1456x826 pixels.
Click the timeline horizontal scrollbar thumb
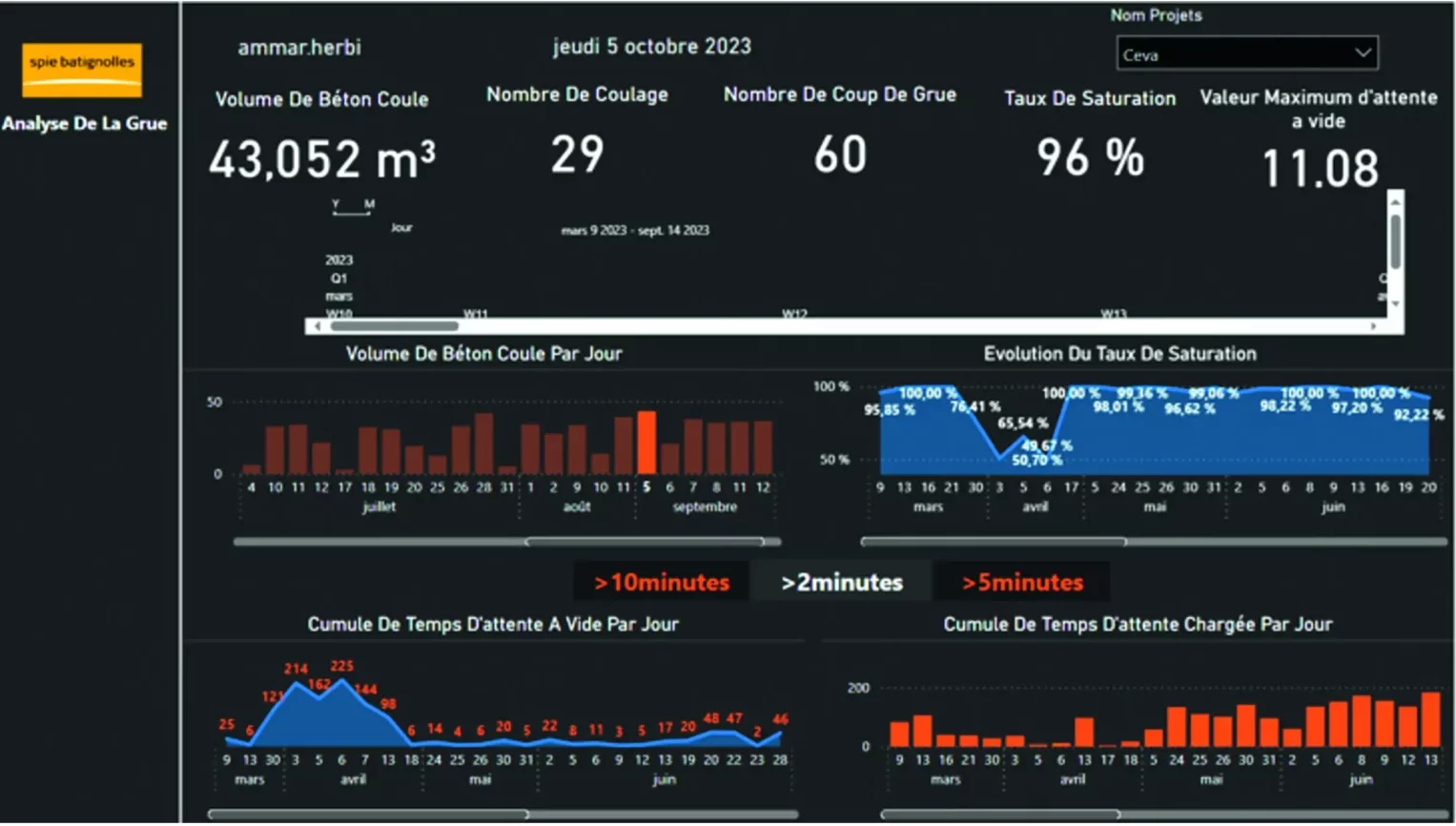click(394, 326)
